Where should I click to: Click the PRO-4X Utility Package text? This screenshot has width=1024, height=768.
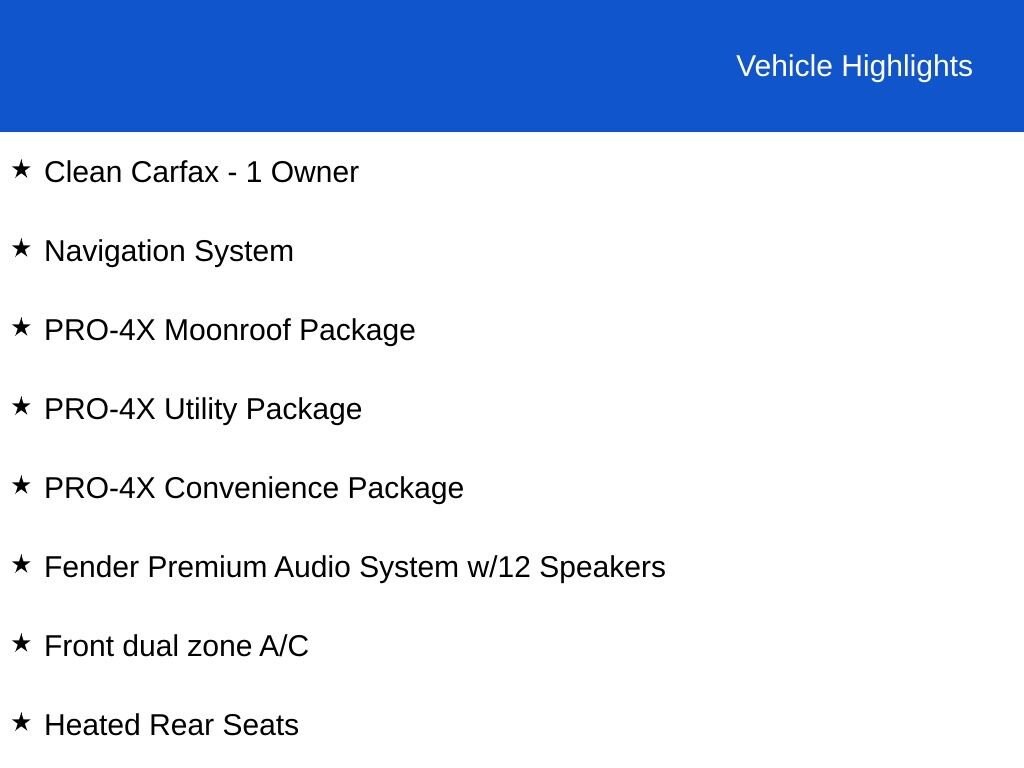point(203,409)
